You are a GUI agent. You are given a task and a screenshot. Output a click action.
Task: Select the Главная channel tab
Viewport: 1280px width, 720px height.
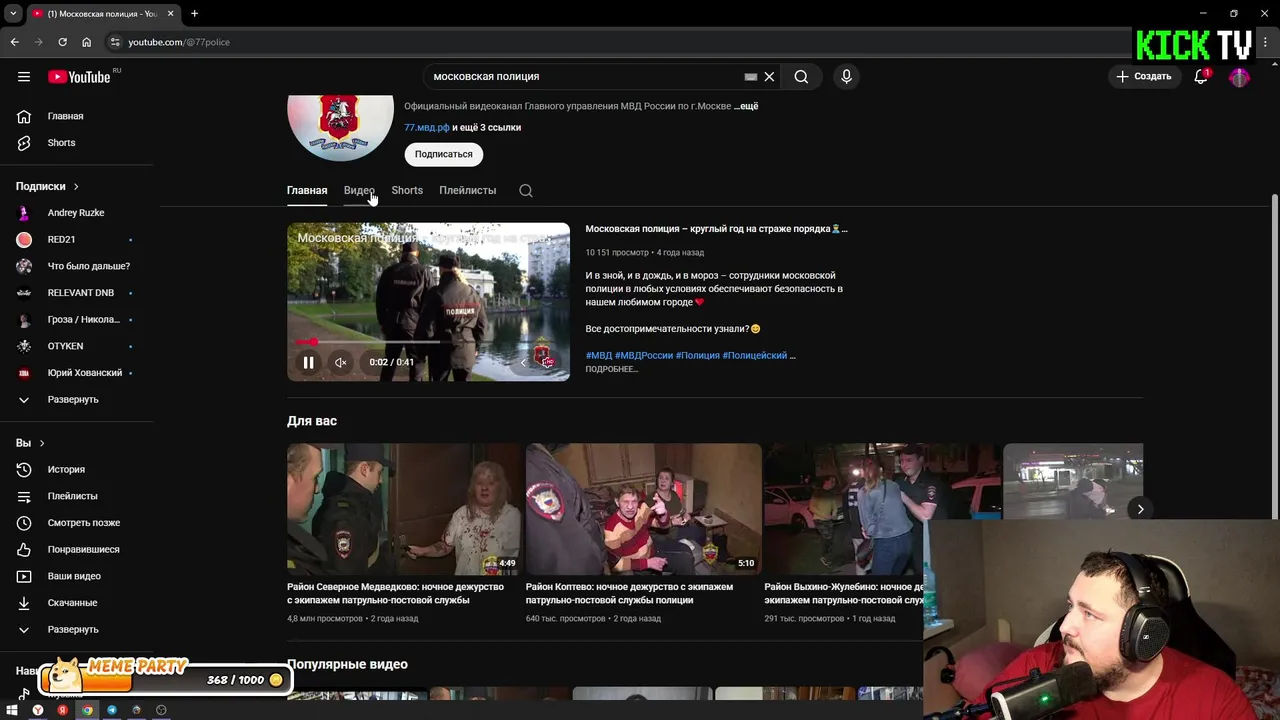(x=307, y=191)
